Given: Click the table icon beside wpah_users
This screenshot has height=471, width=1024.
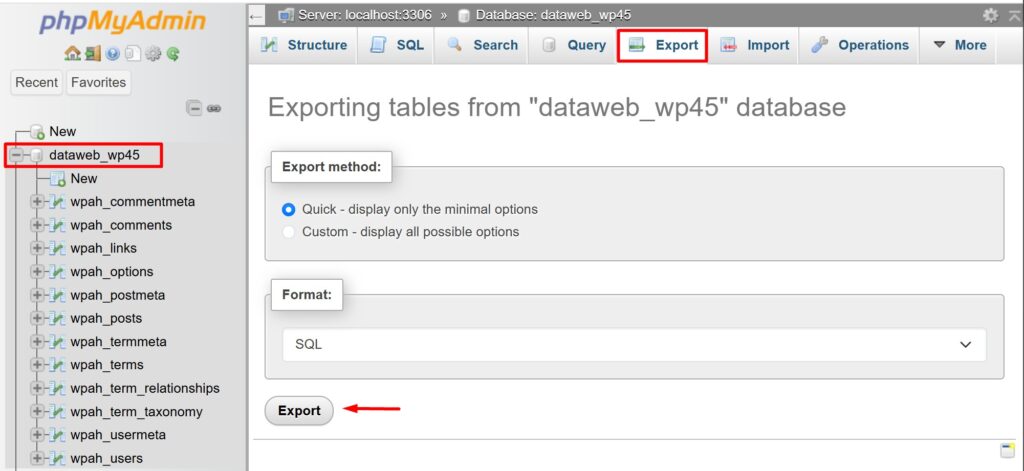Looking at the screenshot, I should pyautogui.click(x=57, y=459).
